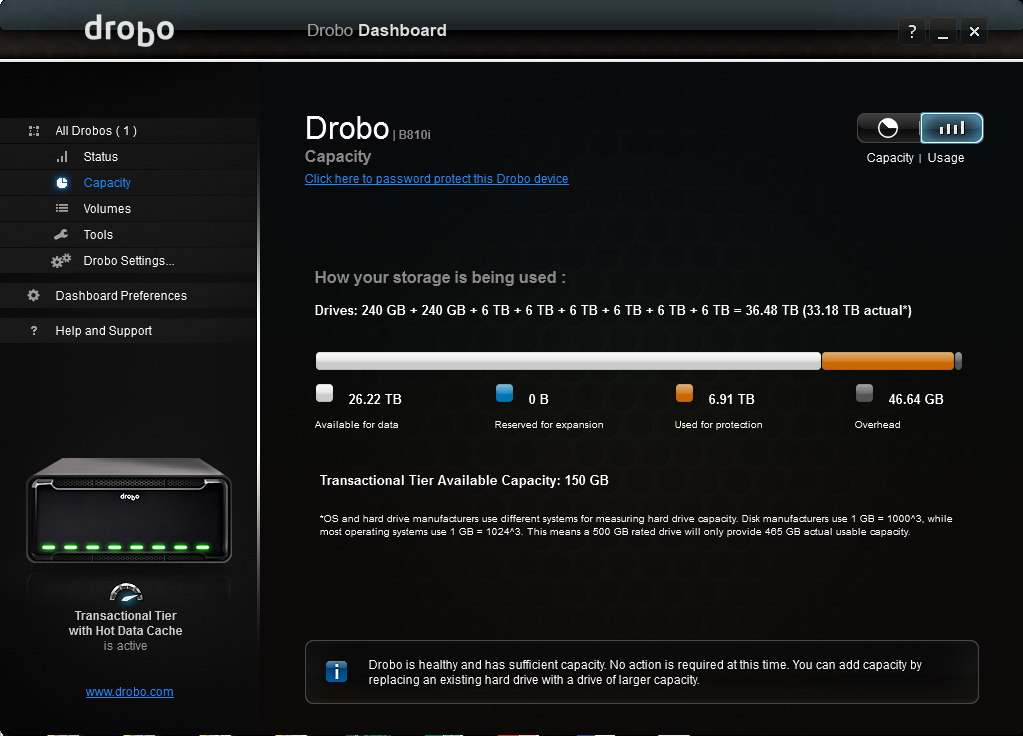Click the Volumes list icon
The image size is (1023, 736).
click(x=62, y=208)
